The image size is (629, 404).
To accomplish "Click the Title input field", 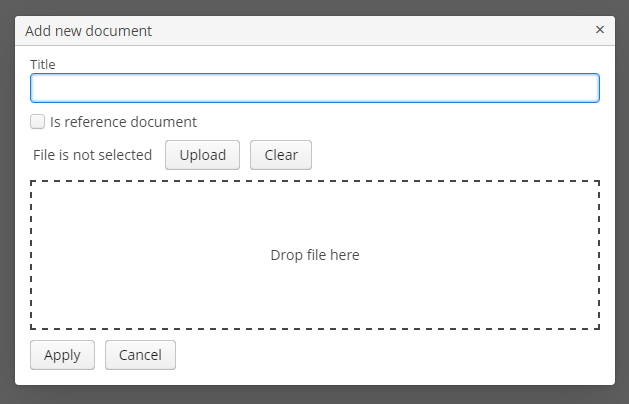I will pyautogui.click(x=315, y=88).
